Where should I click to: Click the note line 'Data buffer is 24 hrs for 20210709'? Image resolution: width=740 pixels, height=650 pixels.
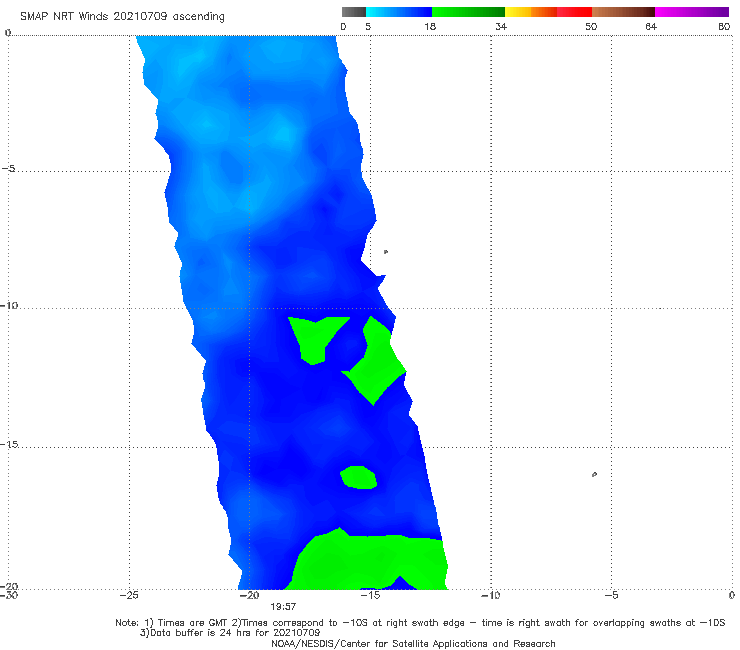click(230, 633)
